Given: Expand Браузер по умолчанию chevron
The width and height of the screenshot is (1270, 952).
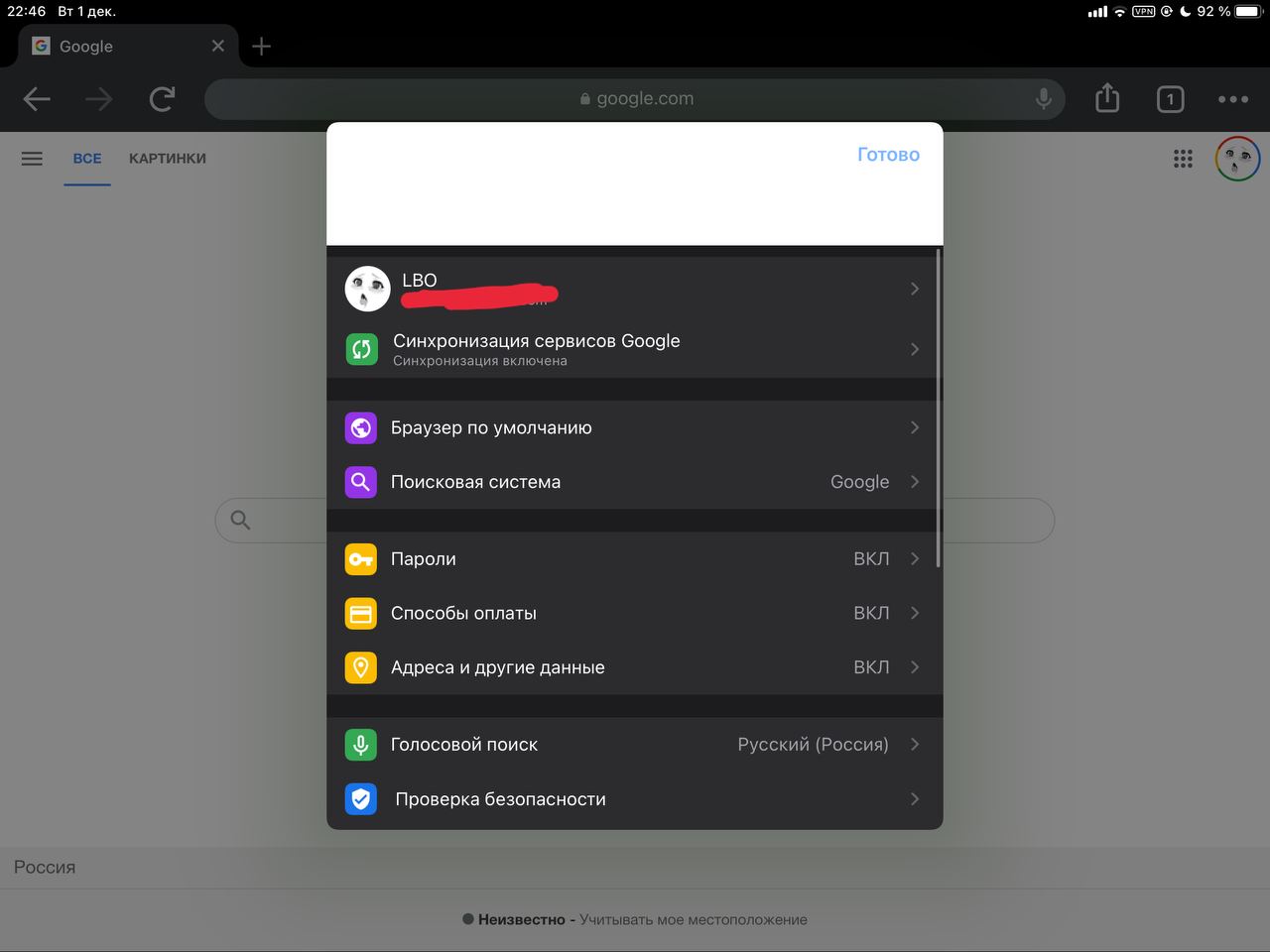Looking at the screenshot, I should pos(915,427).
